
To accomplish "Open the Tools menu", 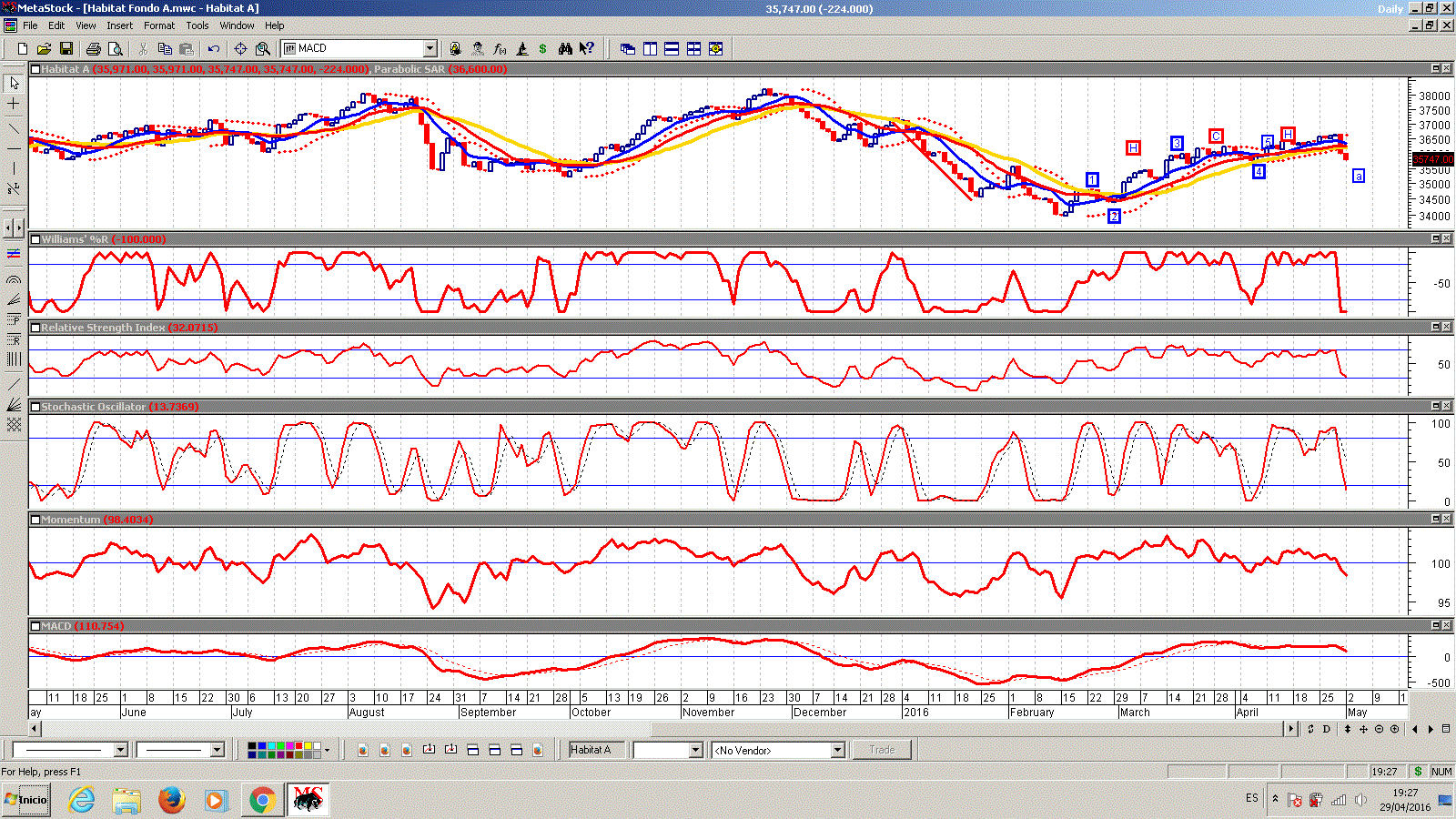I will [197, 25].
